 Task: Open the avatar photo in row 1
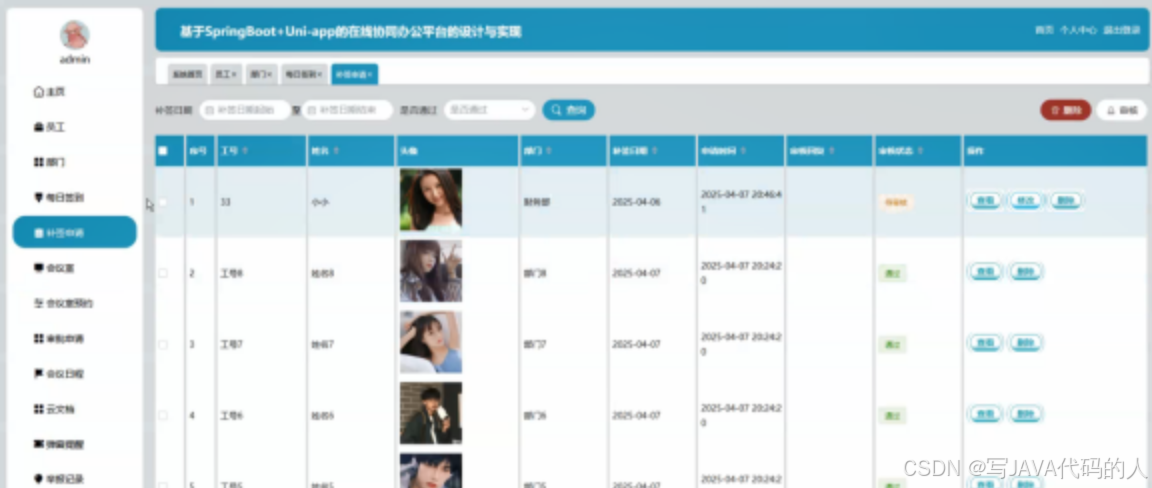click(431, 200)
